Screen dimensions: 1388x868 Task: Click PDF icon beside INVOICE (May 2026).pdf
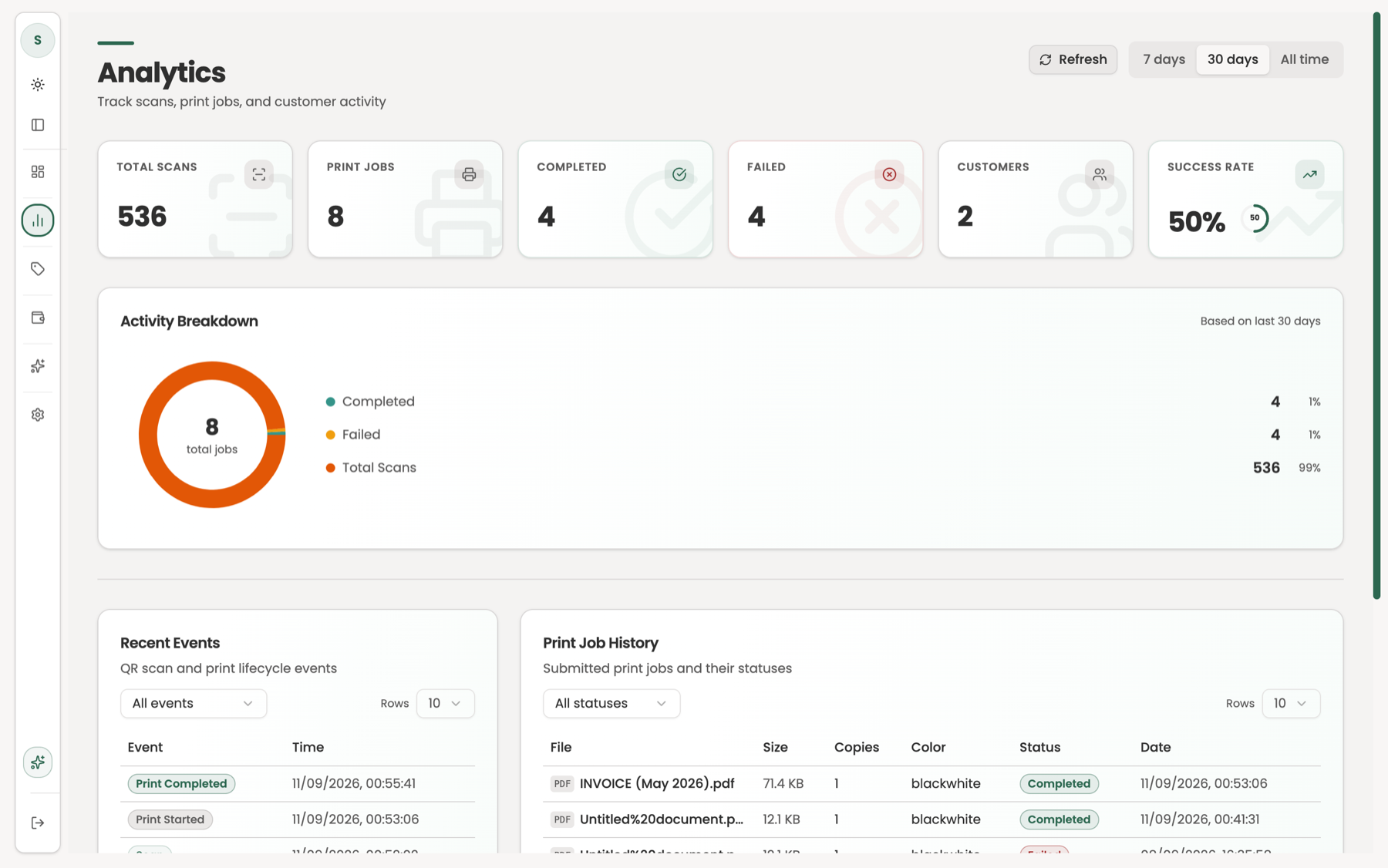coord(562,784)
